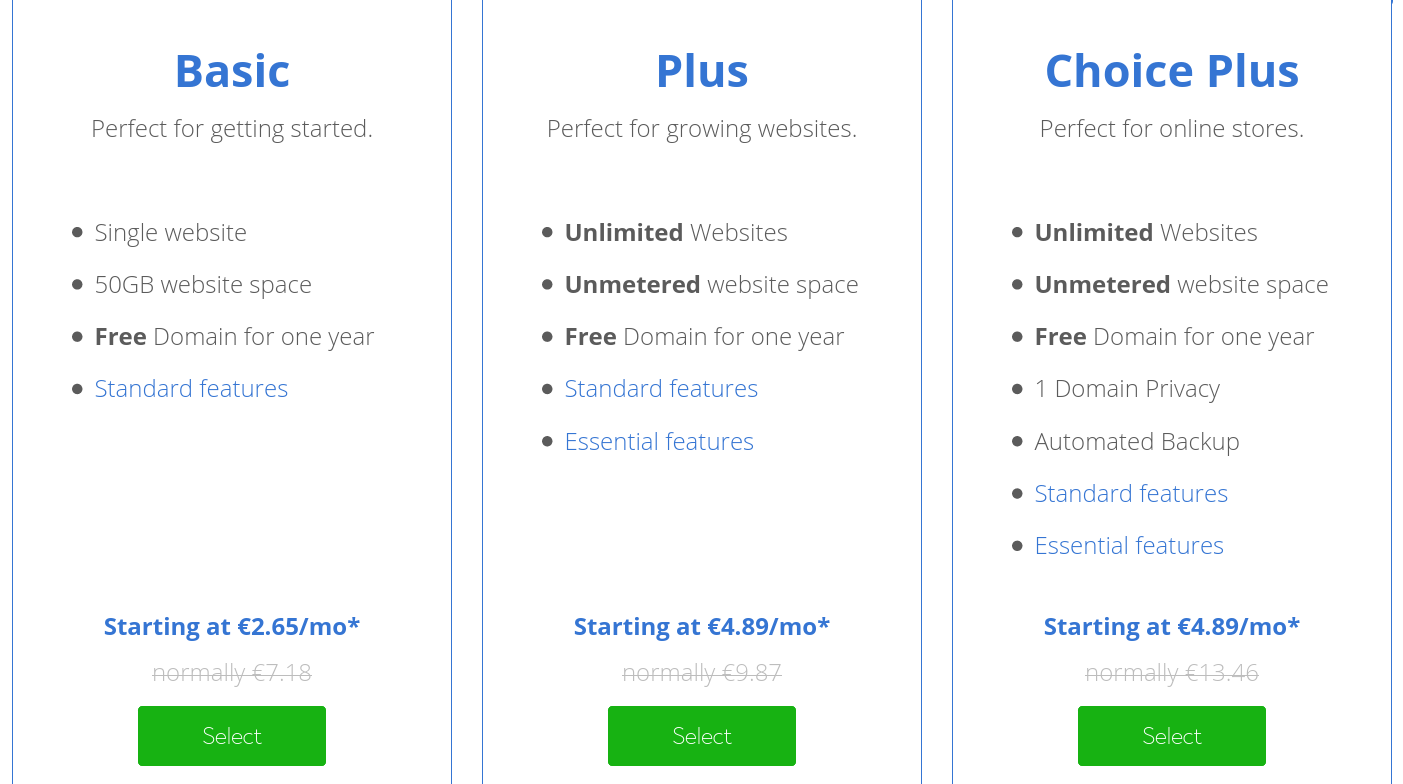This screenshot has width=1403, height=784.
Task: Click the struck-through normally €13.46 text
Action: (x=1172, y=674)
